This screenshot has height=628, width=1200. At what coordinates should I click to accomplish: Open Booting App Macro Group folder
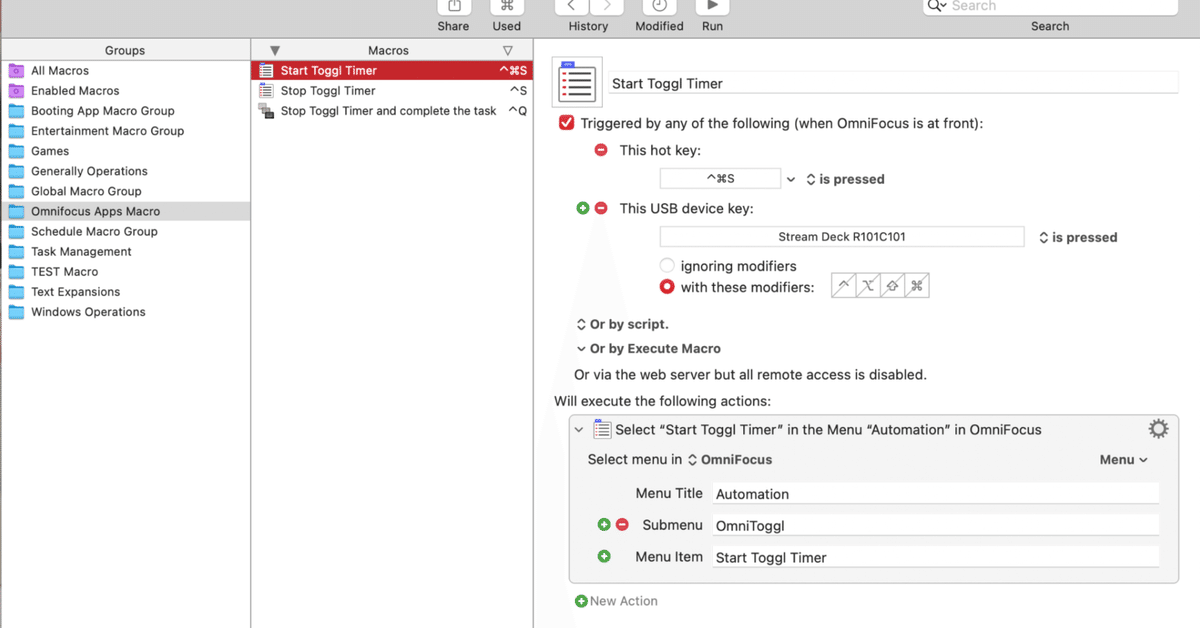125,111
